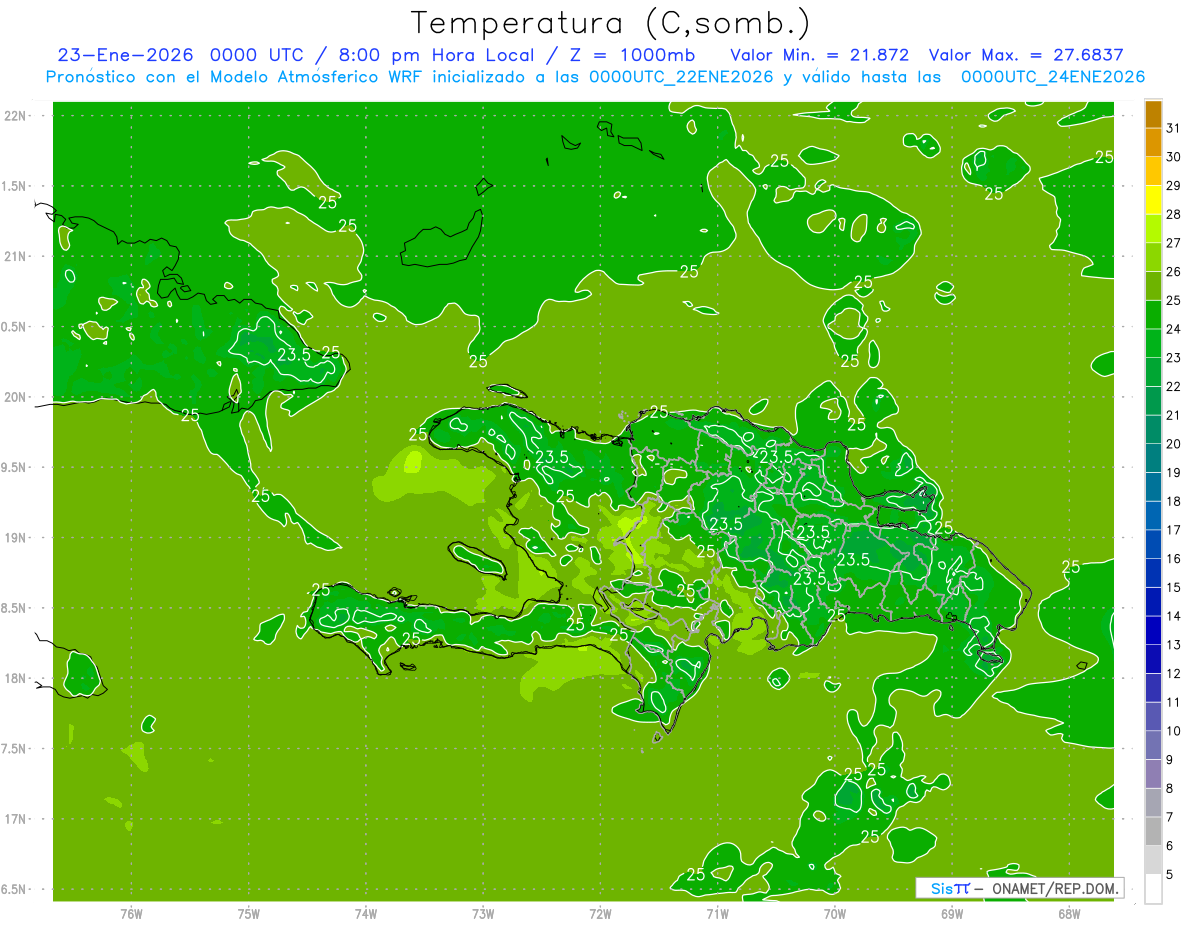Click the '71W' longitude axis label

(717, 914)
